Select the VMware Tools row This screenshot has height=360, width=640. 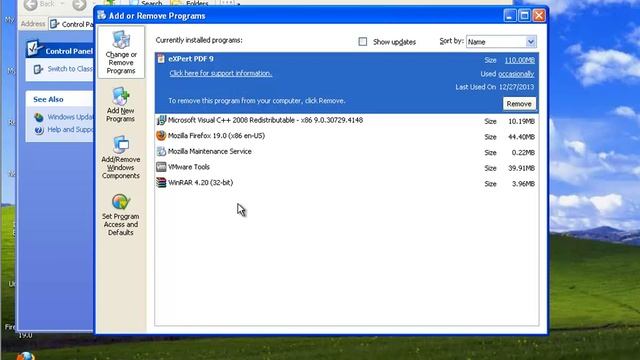(347, 167)
